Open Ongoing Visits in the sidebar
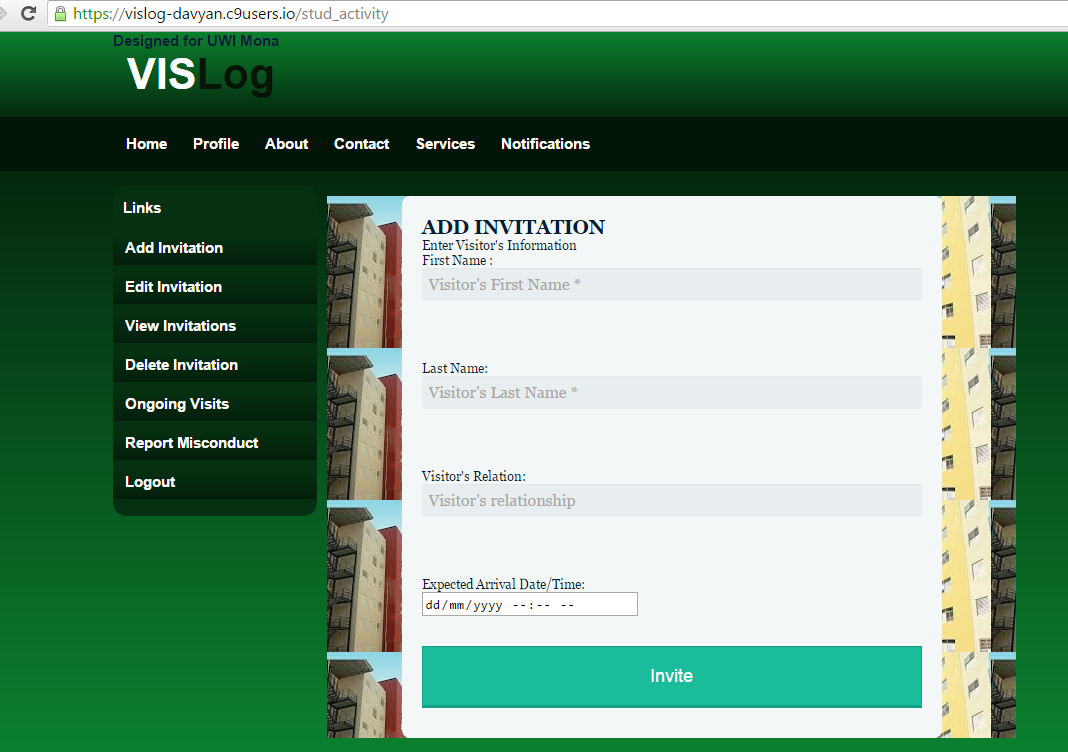Screen dimensions: 1068x752 [x=215, y=404]
